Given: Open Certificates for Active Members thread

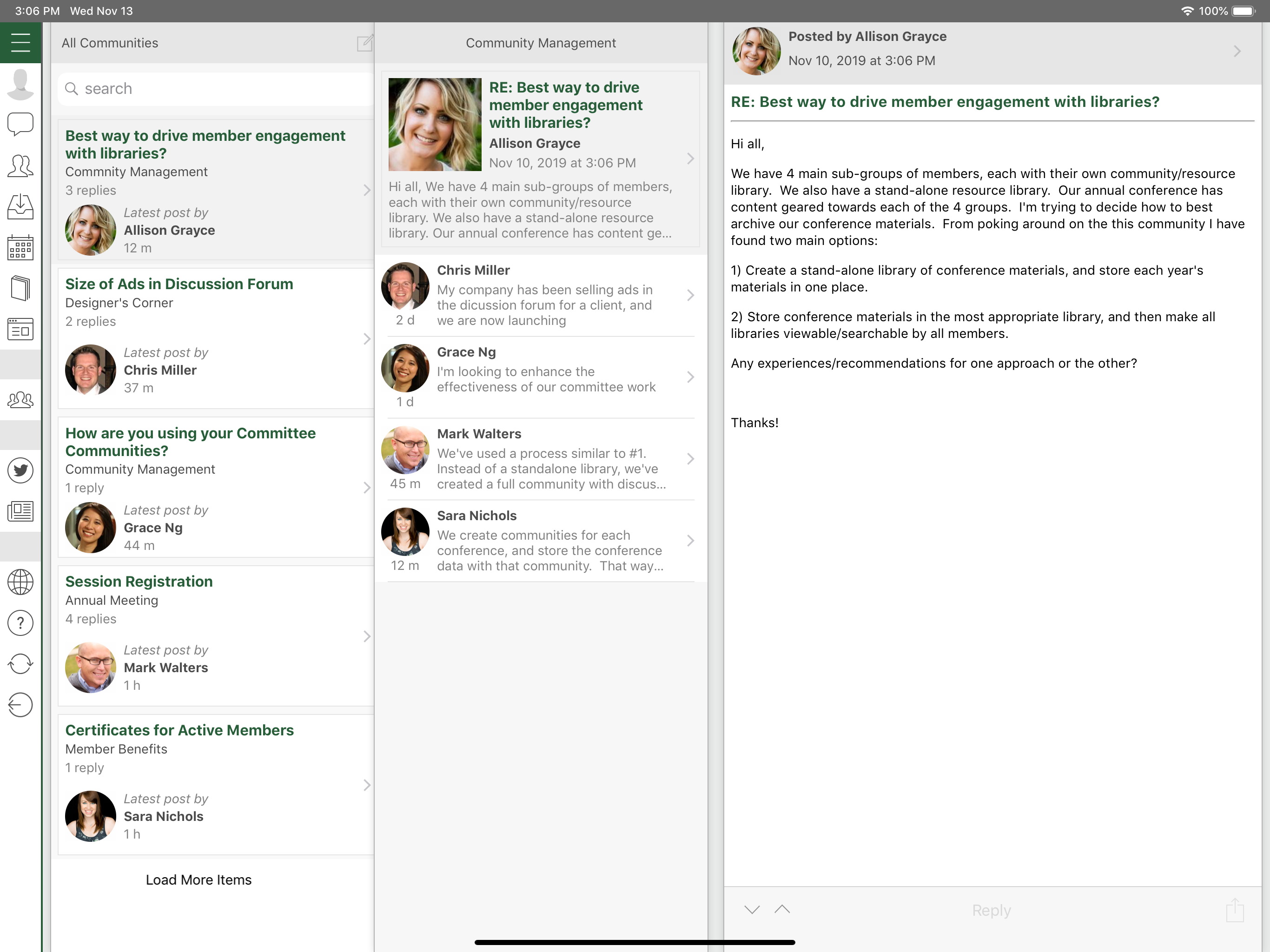Looking at the screenshot, I should (216, 785).
